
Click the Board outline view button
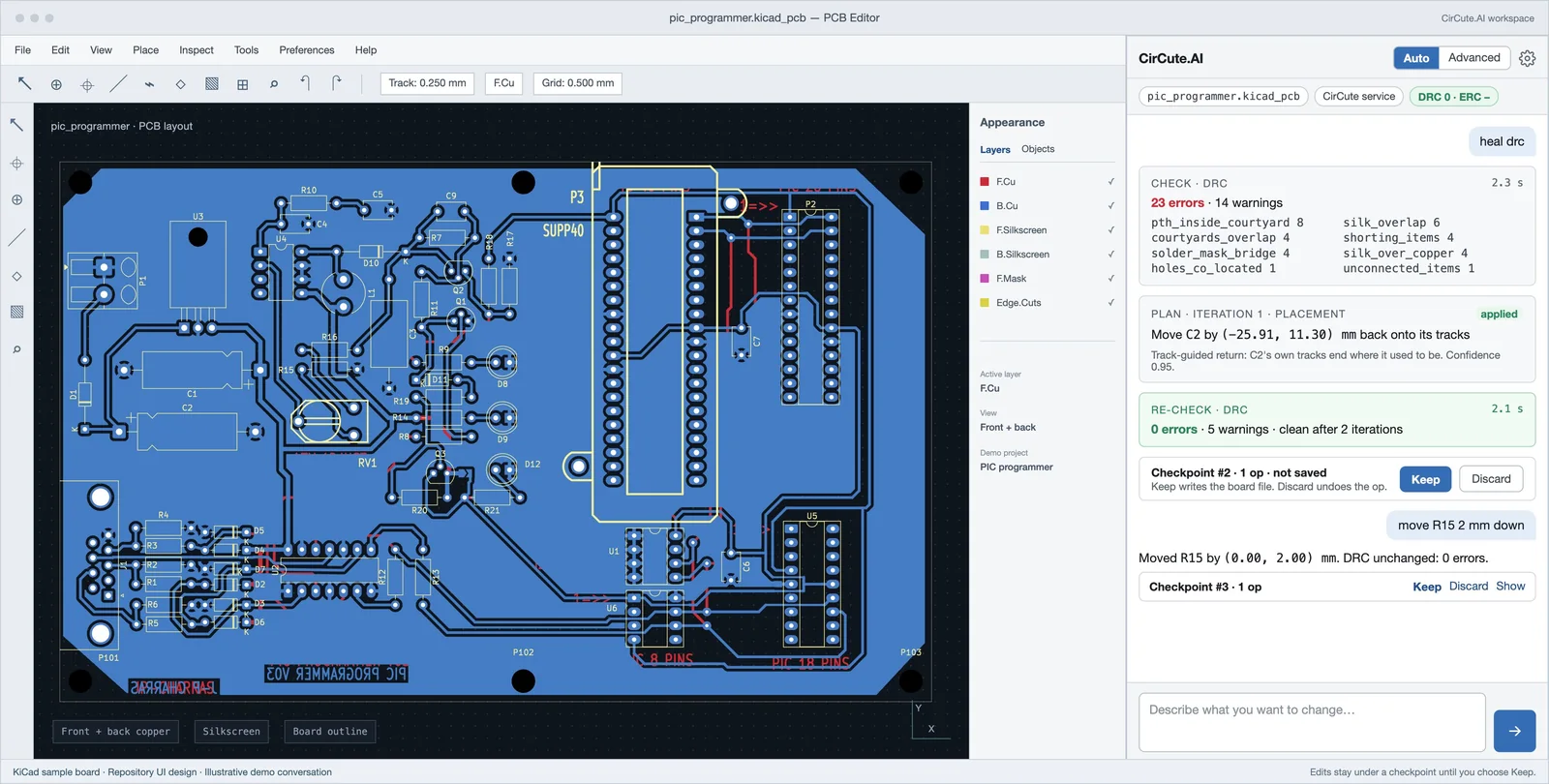[x=330, y=732]
